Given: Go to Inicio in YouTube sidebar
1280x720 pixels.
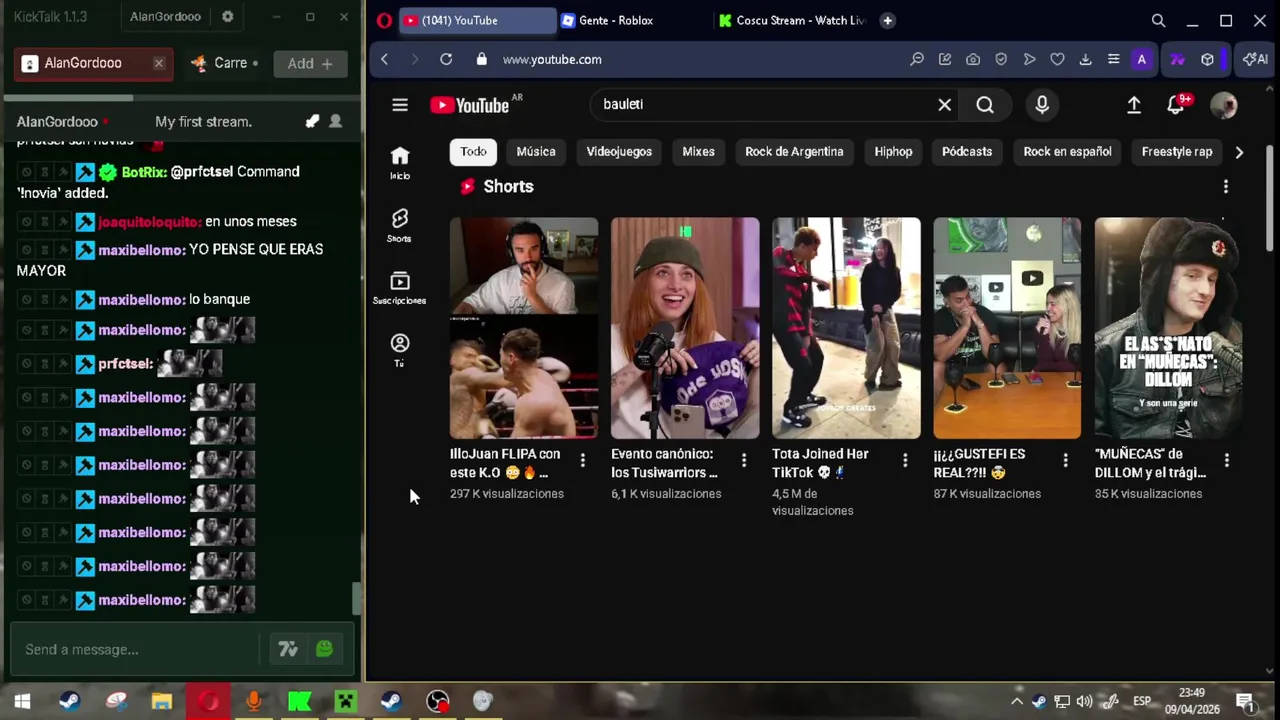Looking at the screenshot, I should point(400,163).
